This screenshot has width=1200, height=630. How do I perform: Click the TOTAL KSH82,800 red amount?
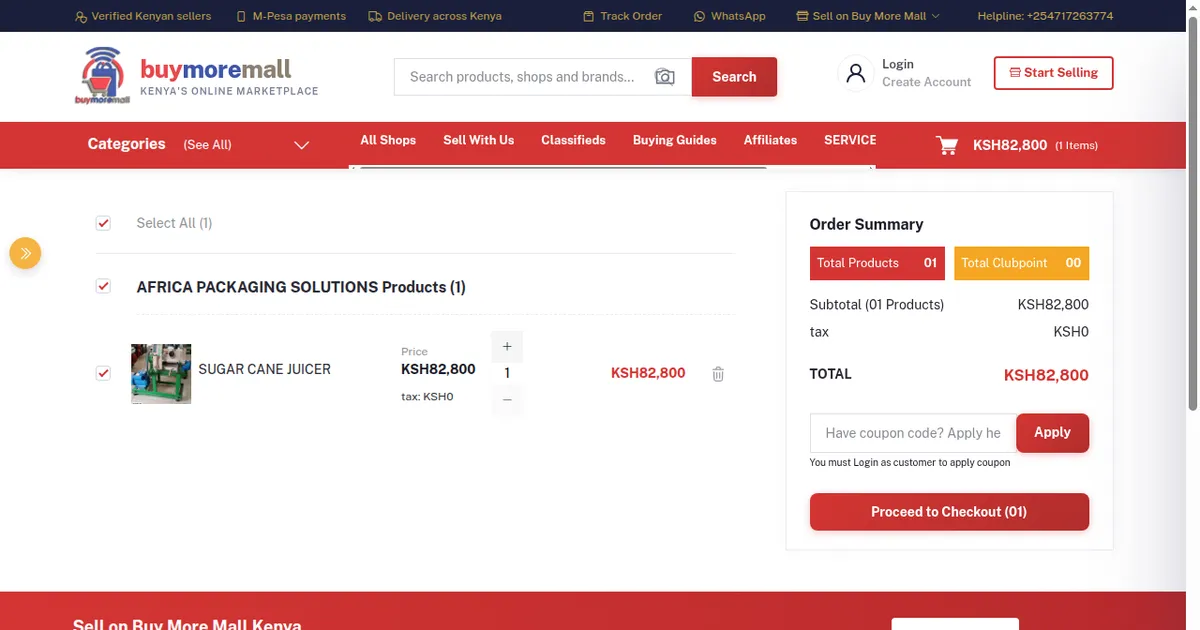click(x=1046, y=375)
